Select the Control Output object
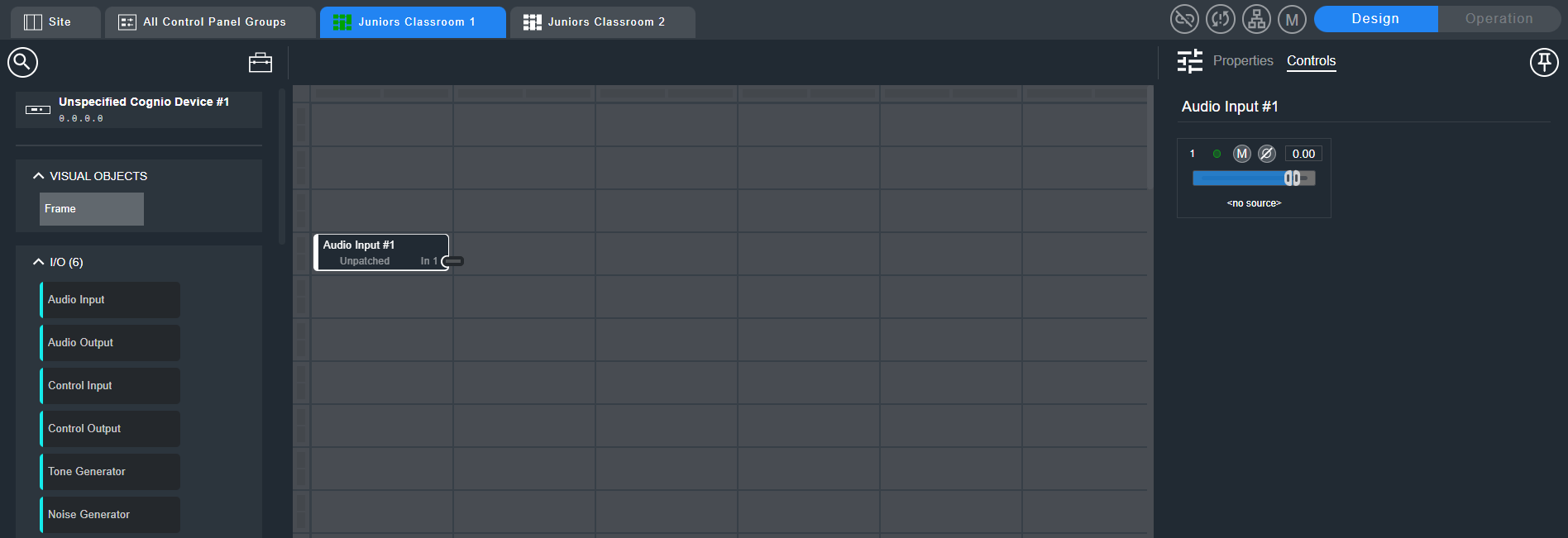 (x=110, y=429)
